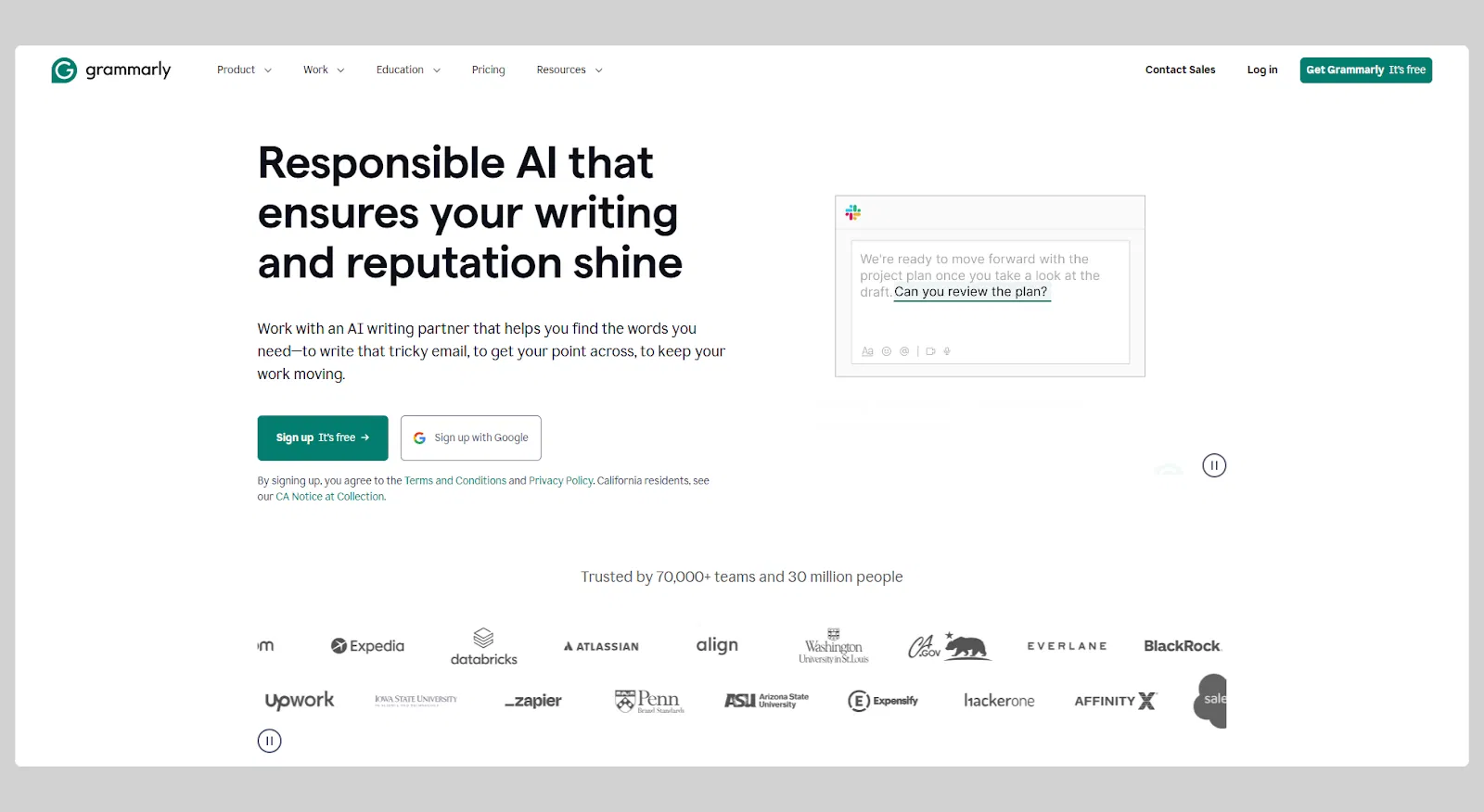The image size is (1484, 812).
Task: Expand the Product dropdown menu
Action: 244,70
